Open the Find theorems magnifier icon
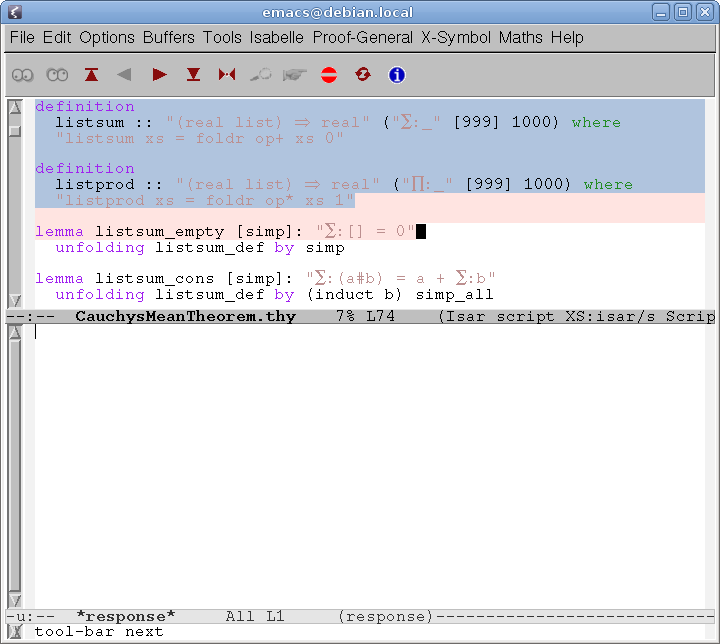The height and width of the screenshot is (644, 720). 261,75
